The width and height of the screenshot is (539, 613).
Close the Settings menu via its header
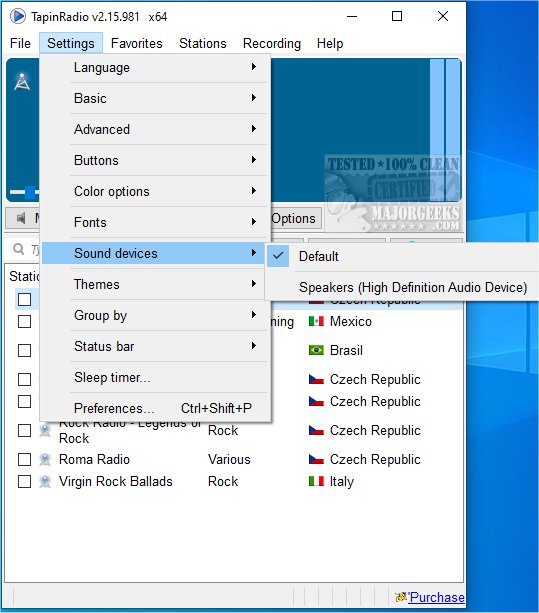[x=71, y=43]
